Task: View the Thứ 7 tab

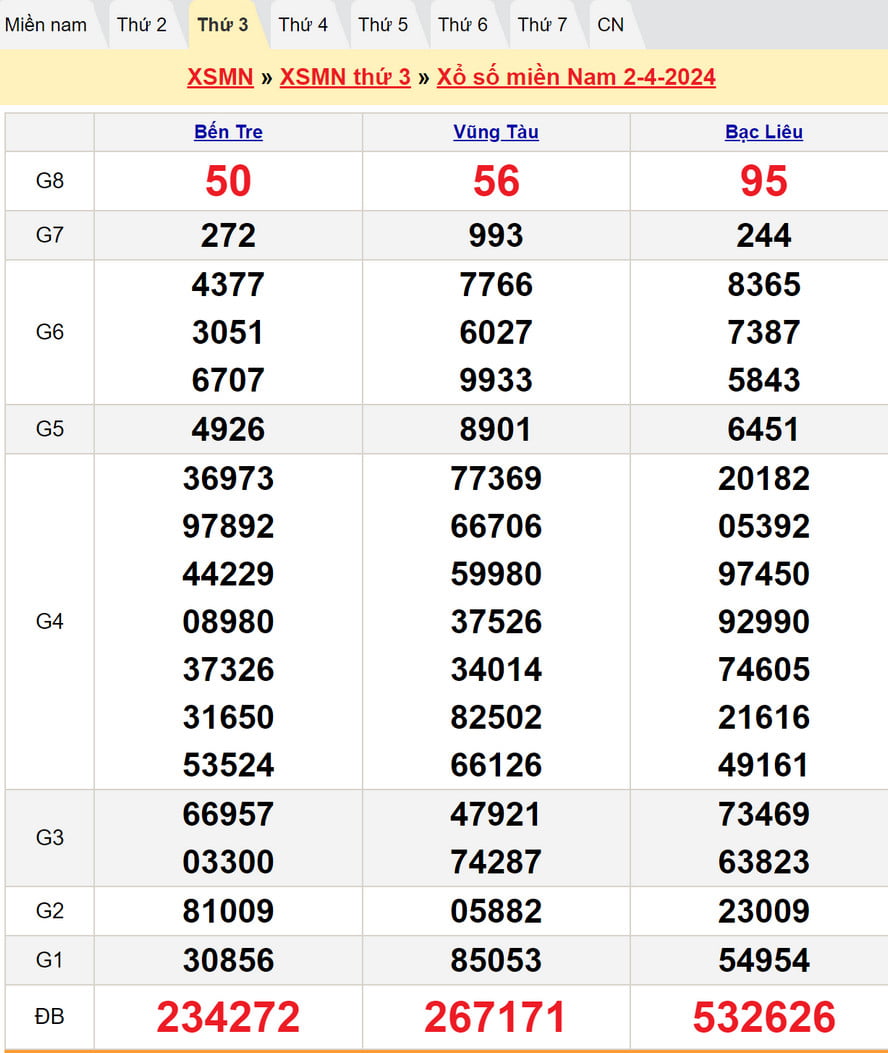Action: (x=543, y=25)
